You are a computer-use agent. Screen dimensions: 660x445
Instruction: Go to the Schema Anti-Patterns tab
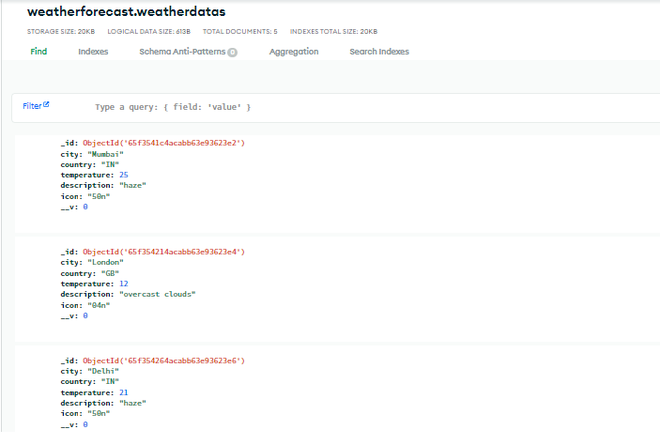pyautogui.click(x=182, y=52)
